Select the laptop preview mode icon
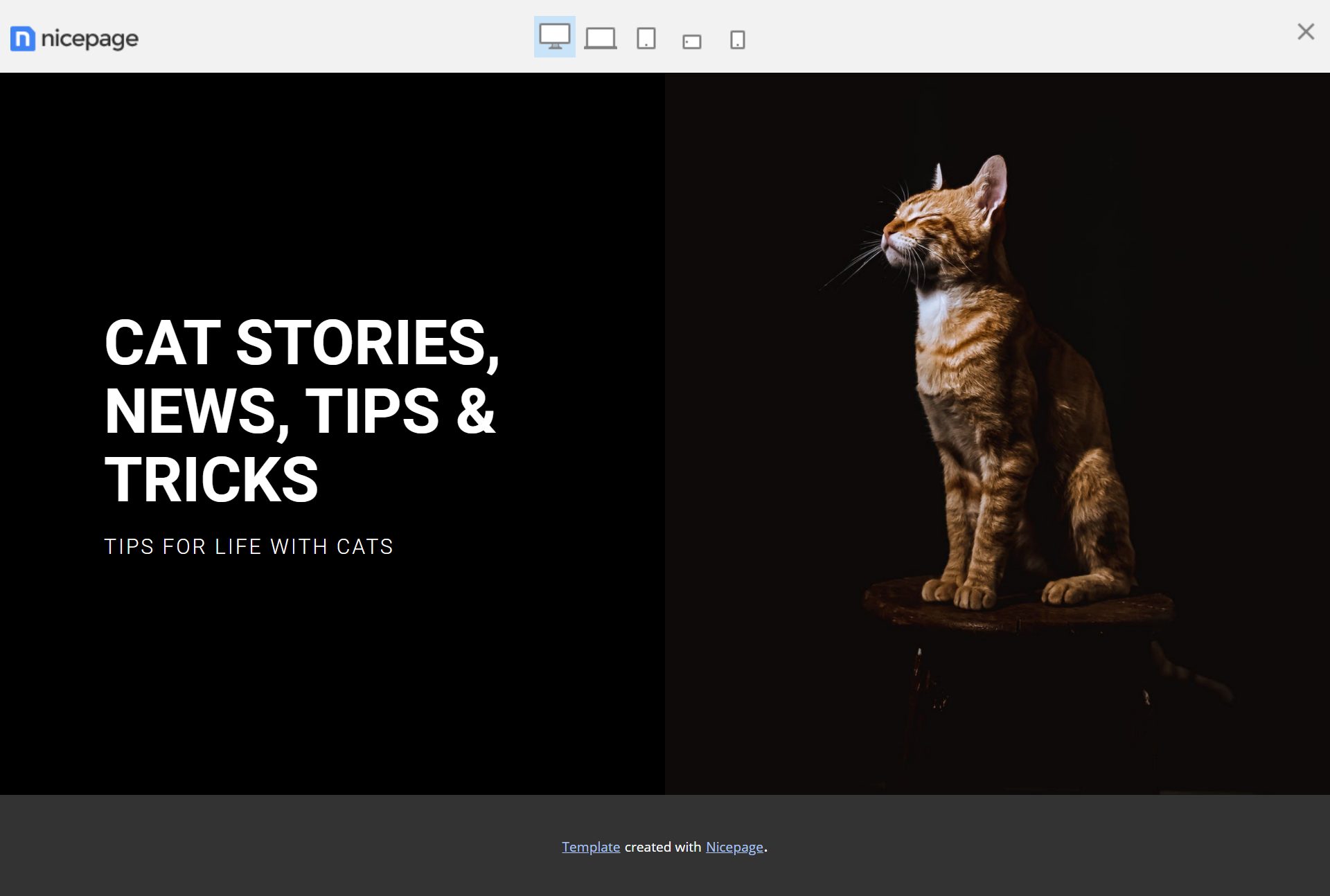1330x896 pixels. (x=600, y=38)
